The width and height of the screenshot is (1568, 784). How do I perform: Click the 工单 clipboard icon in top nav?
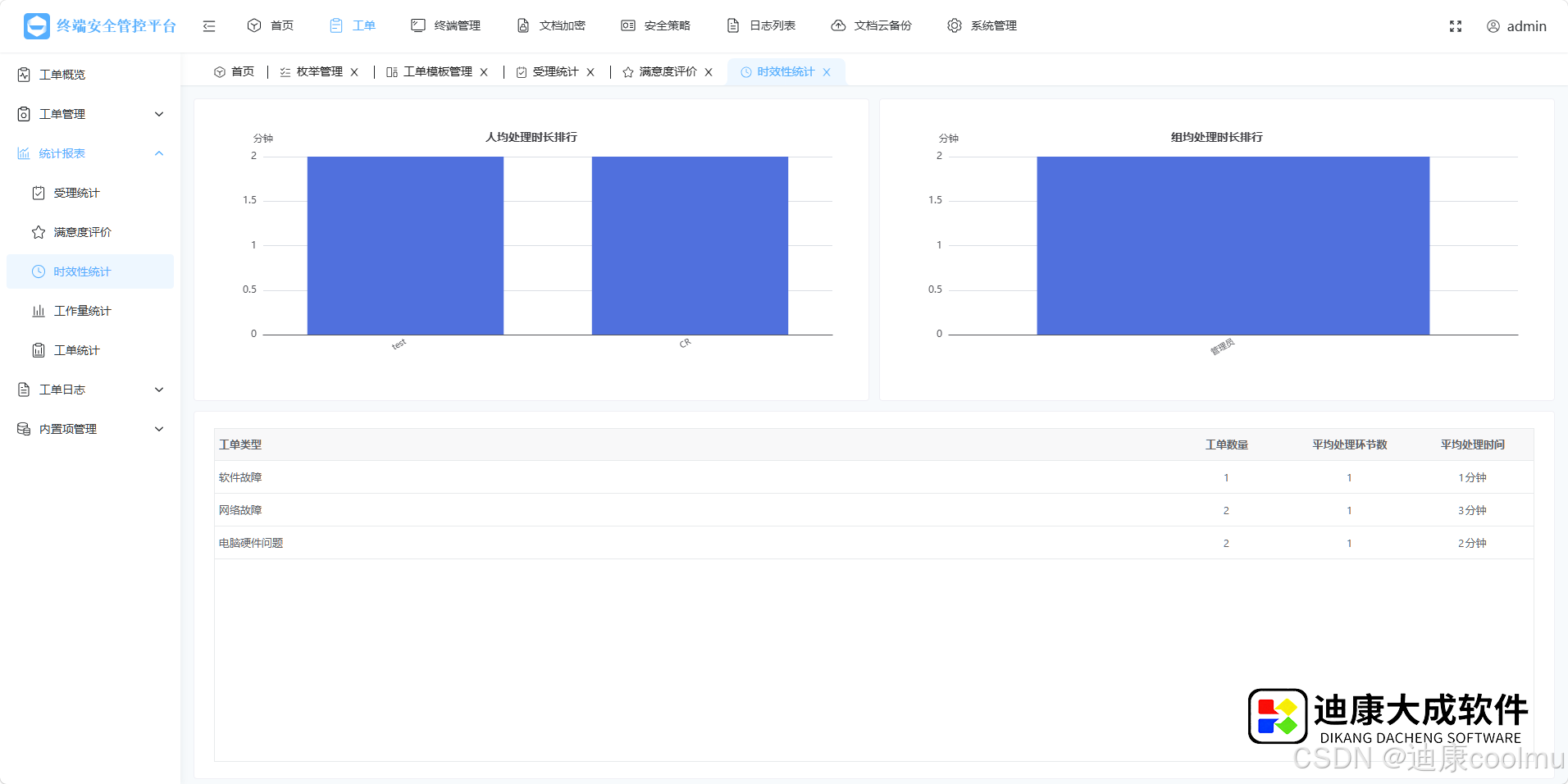tap(336, 25)
